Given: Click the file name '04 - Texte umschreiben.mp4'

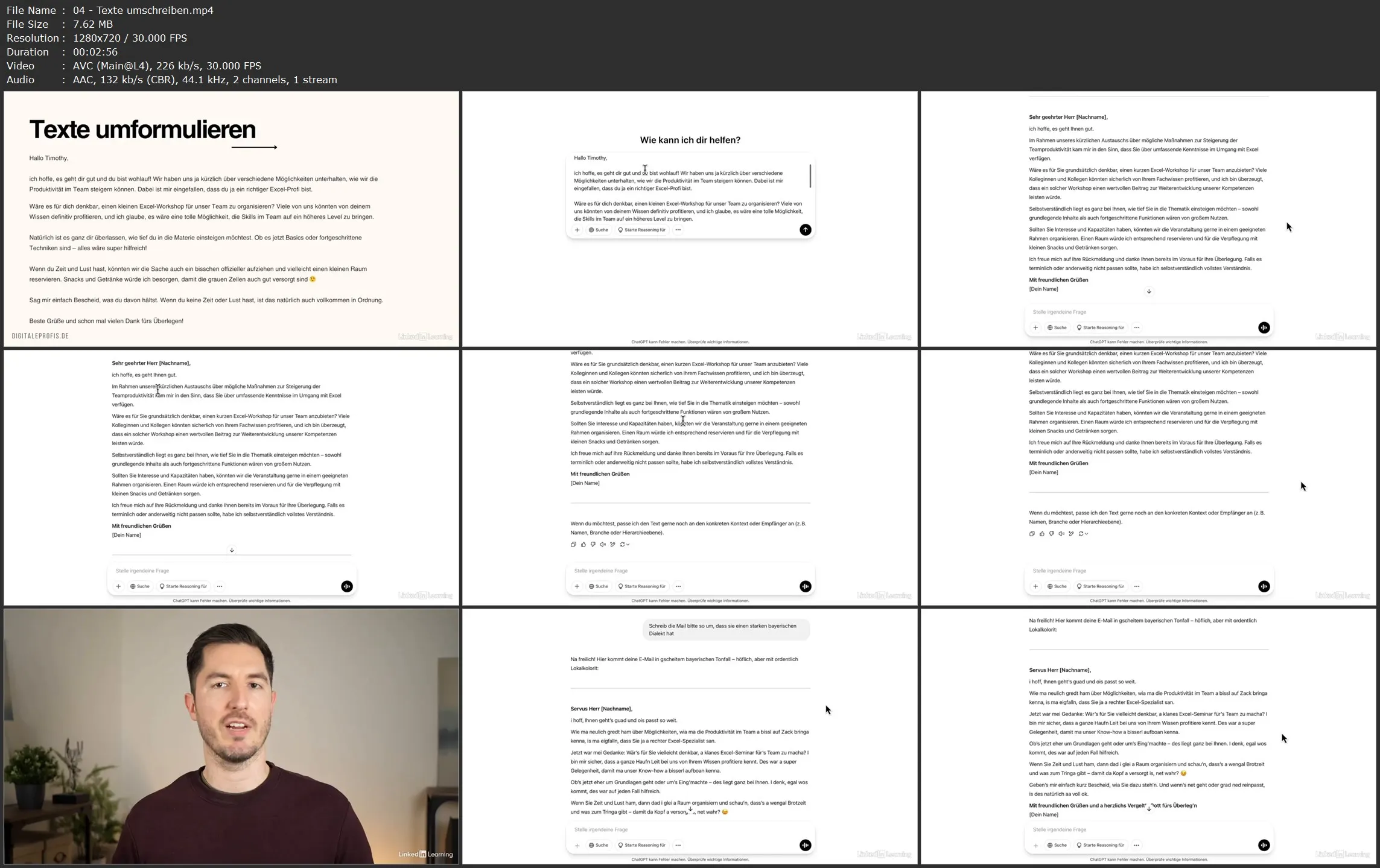Looking at the screenshot, I should tap(143, 10).
